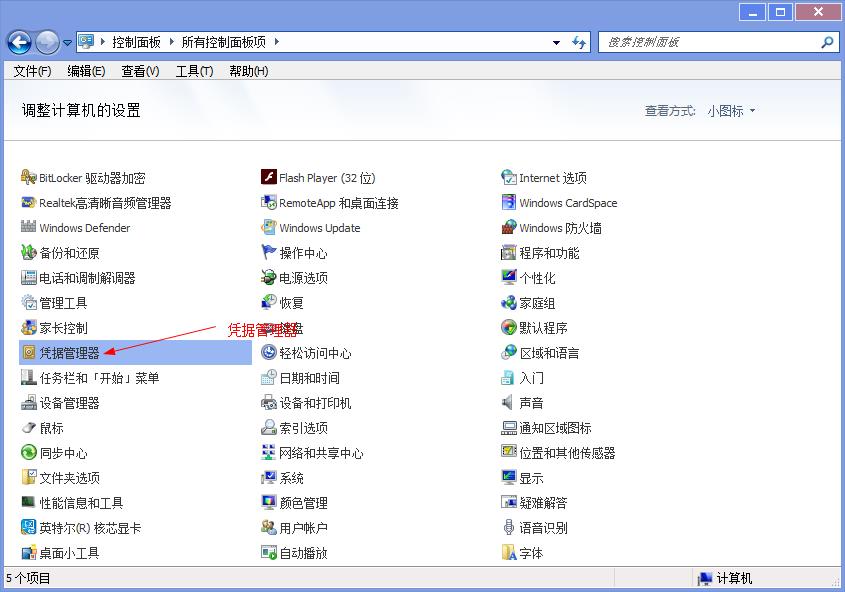
Task: Open 轻松访问中心 icon
Action: point(268,353)
